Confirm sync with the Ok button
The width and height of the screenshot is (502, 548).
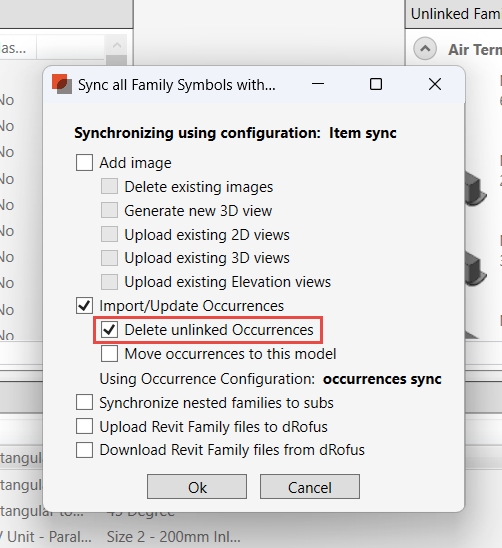coord(197,486)
